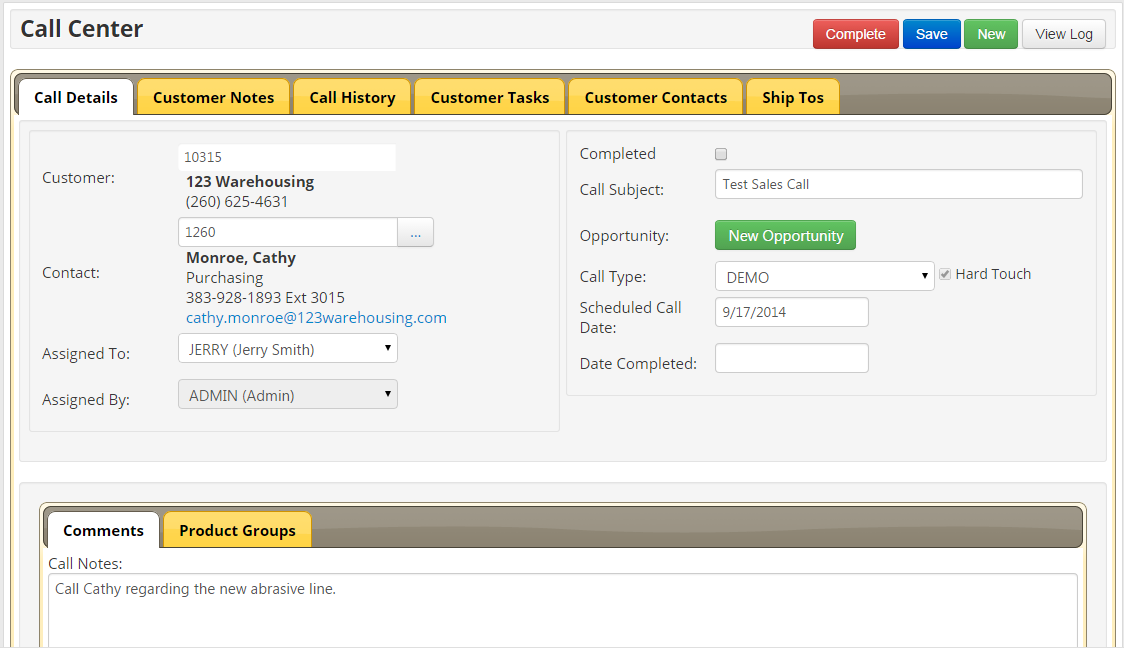Email cathy.monroe@123warehousing.com link
Viewport: 1124px width, 648px height.
[x=316, y=318]
